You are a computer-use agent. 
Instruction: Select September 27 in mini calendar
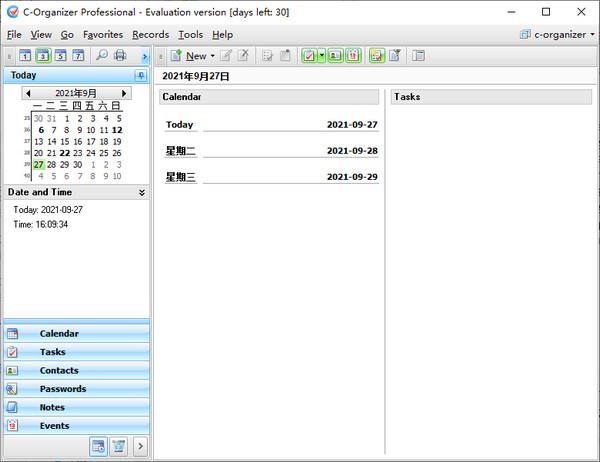pos(39,165)
